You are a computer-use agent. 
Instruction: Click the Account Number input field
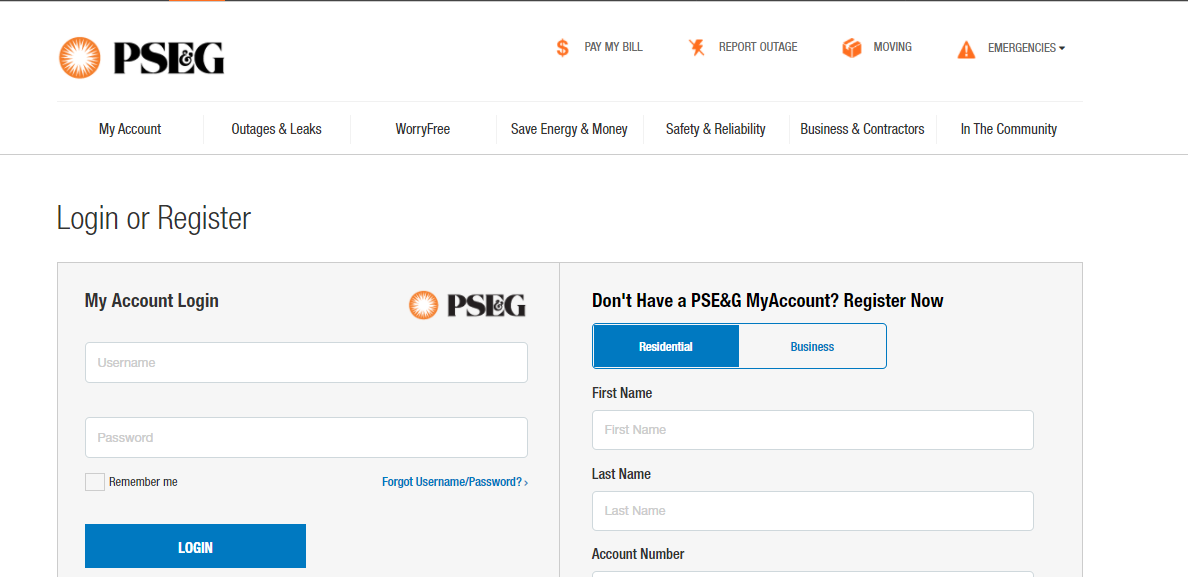[x=812, y=575]
